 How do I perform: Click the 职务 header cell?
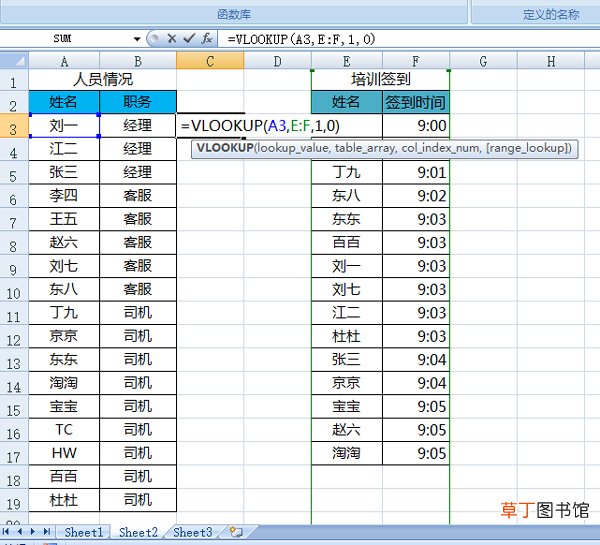pyautogui.click(x=138, y=102)
